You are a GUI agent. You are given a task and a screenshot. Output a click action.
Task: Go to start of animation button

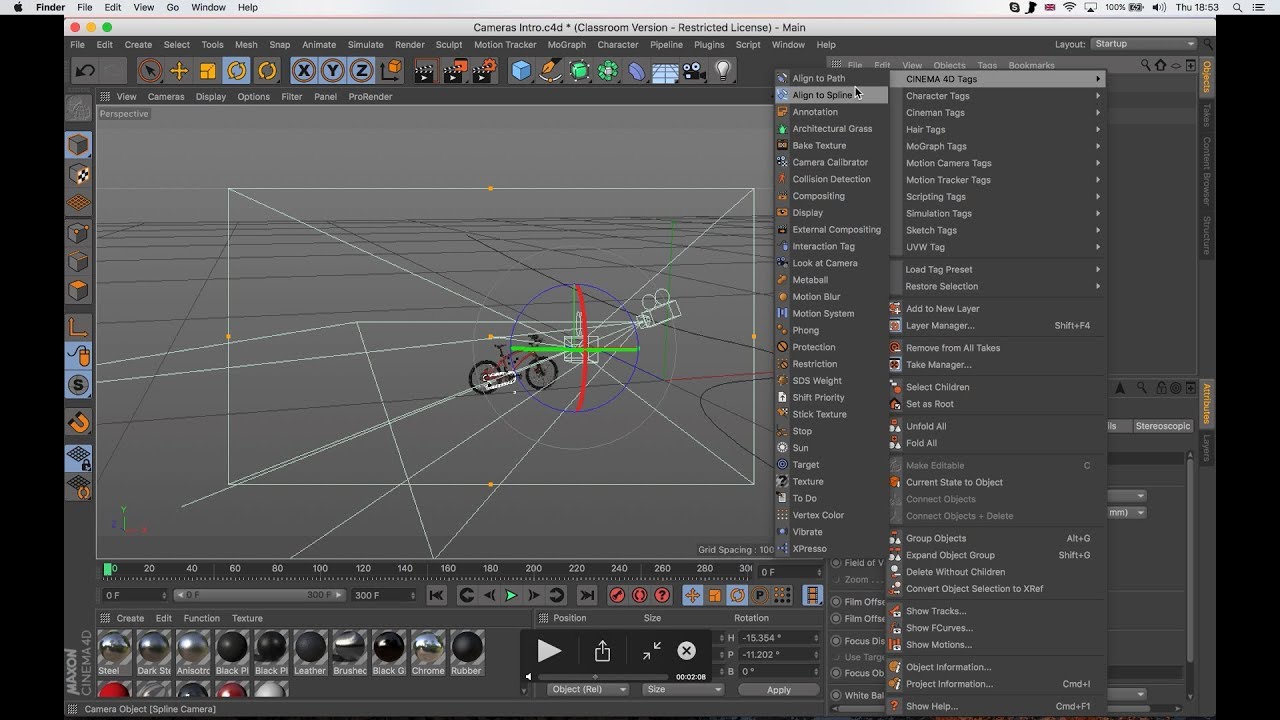pos(436,595)
